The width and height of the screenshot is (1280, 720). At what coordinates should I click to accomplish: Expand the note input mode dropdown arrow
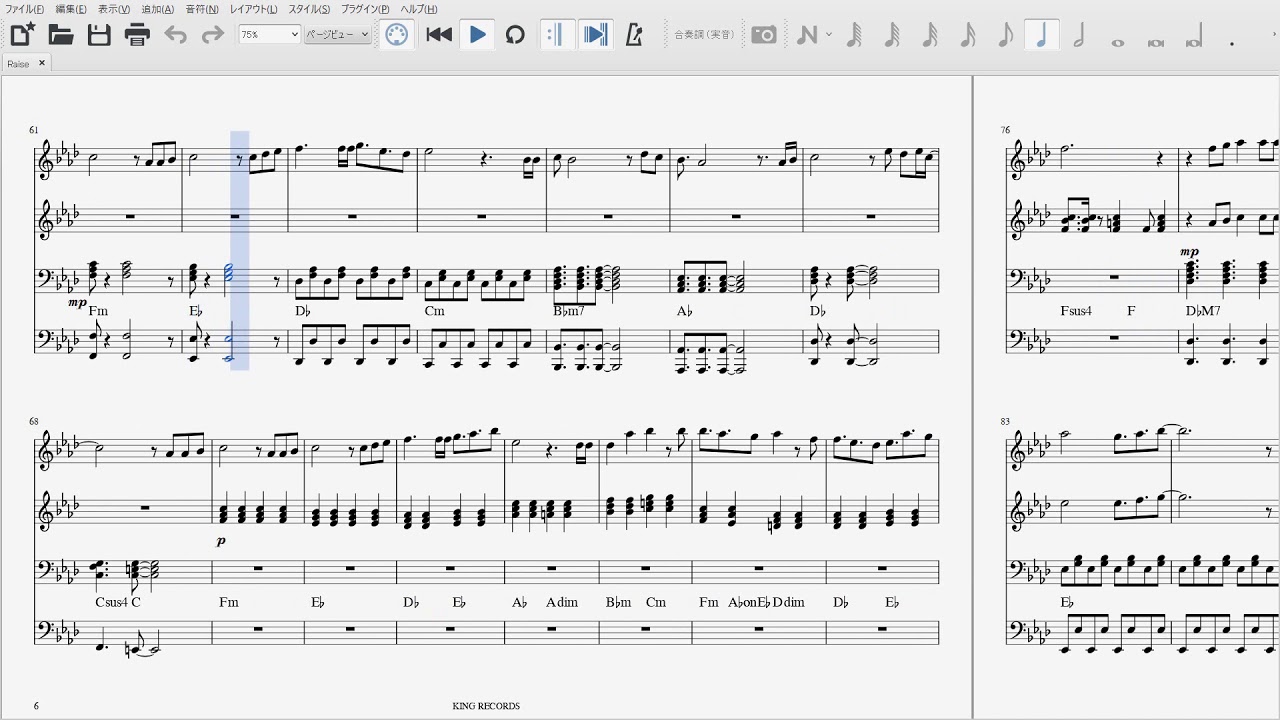829,35
